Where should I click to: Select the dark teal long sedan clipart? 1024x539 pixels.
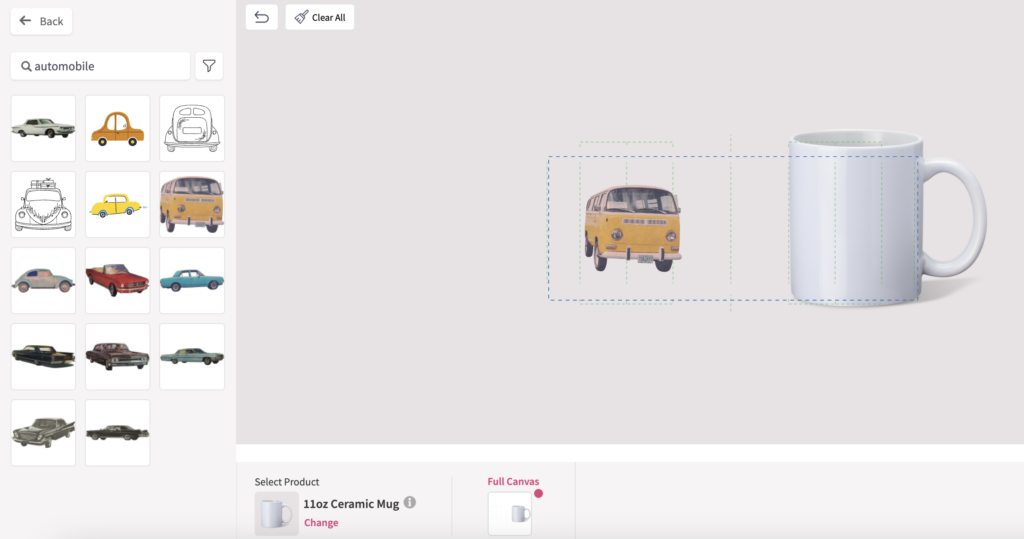43,357
